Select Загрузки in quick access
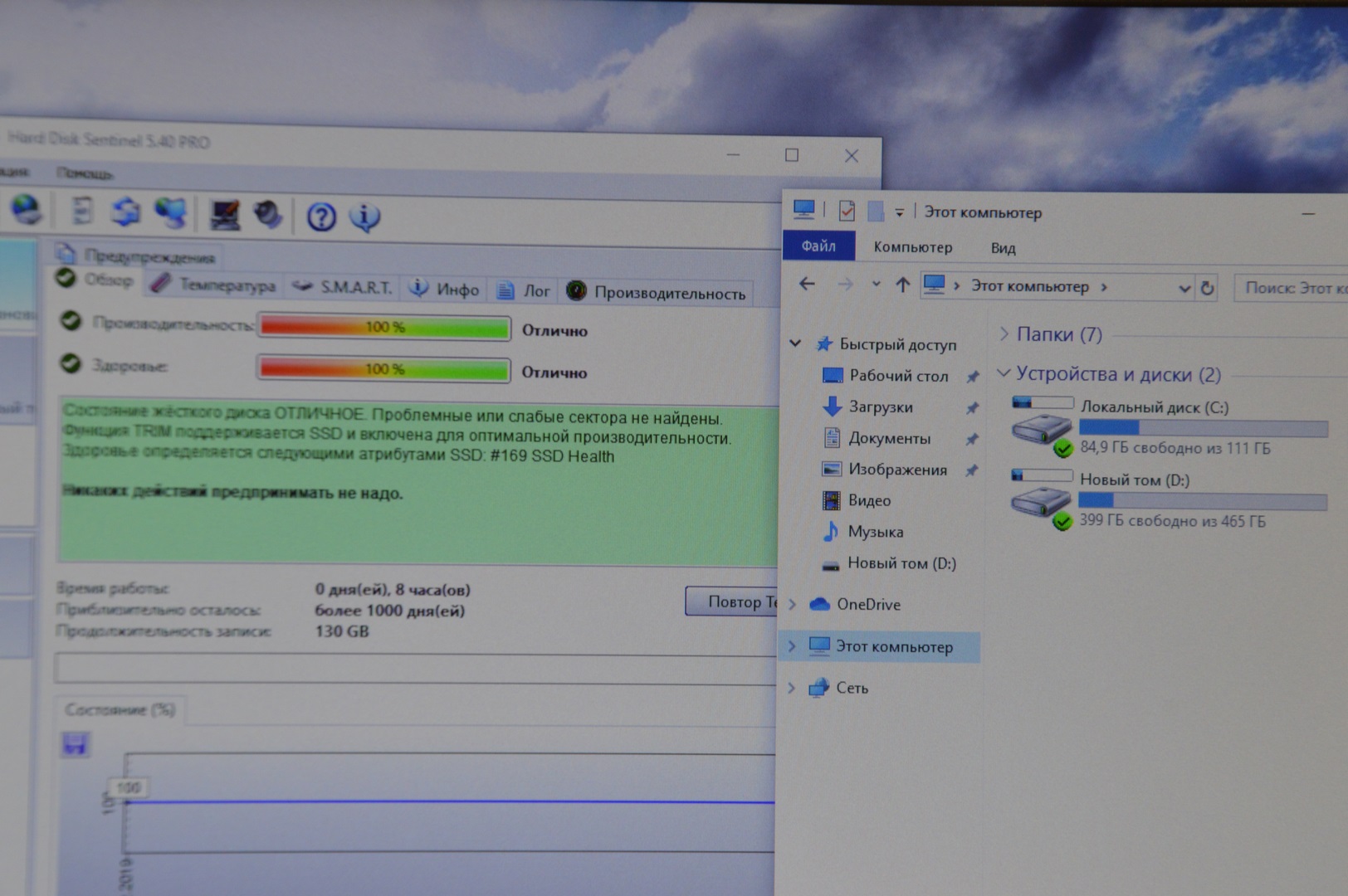The width and height of the screenshot is (1348, 896). click(880, 407)
